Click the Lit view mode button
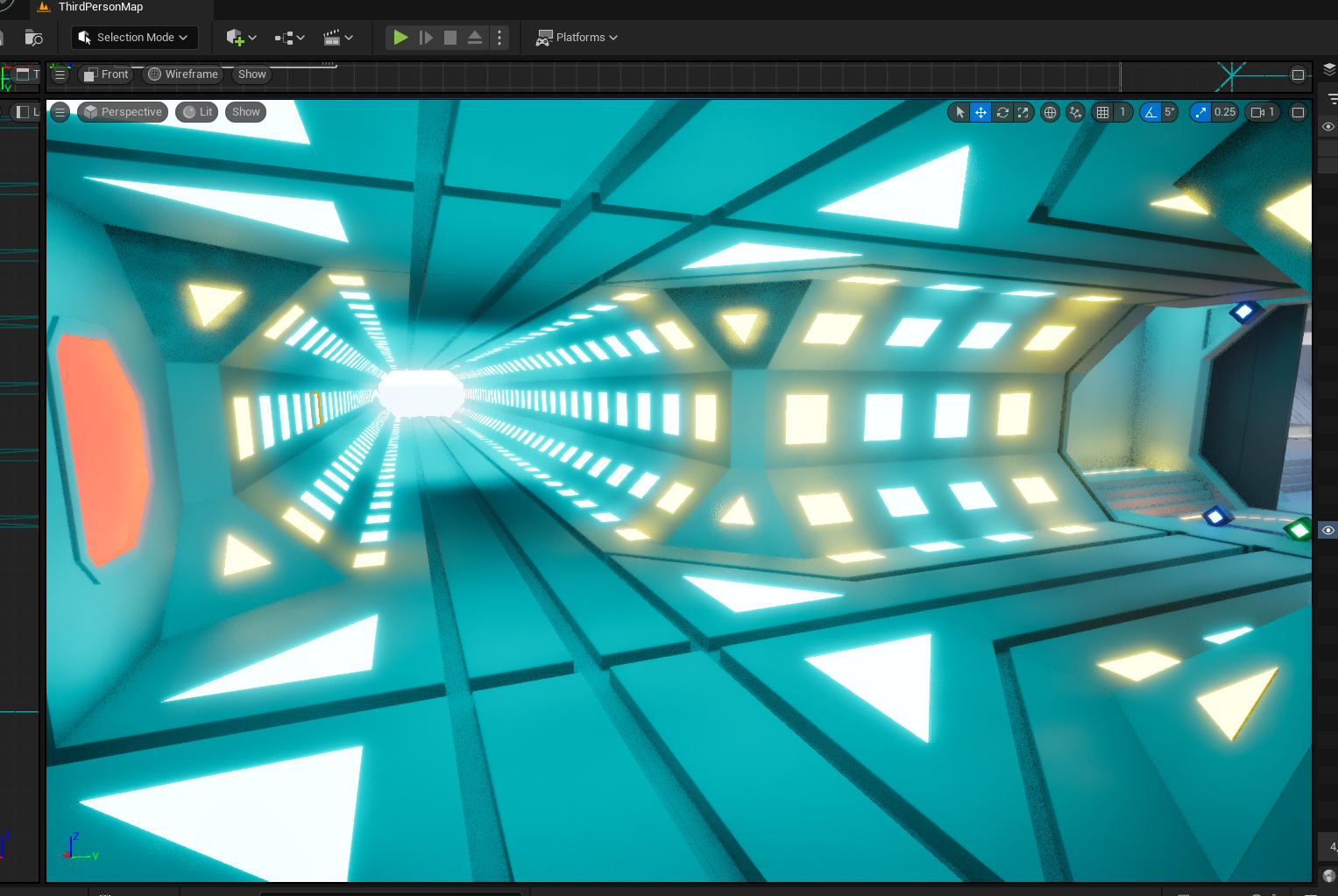1338x896 pixels. pos(197,112)
